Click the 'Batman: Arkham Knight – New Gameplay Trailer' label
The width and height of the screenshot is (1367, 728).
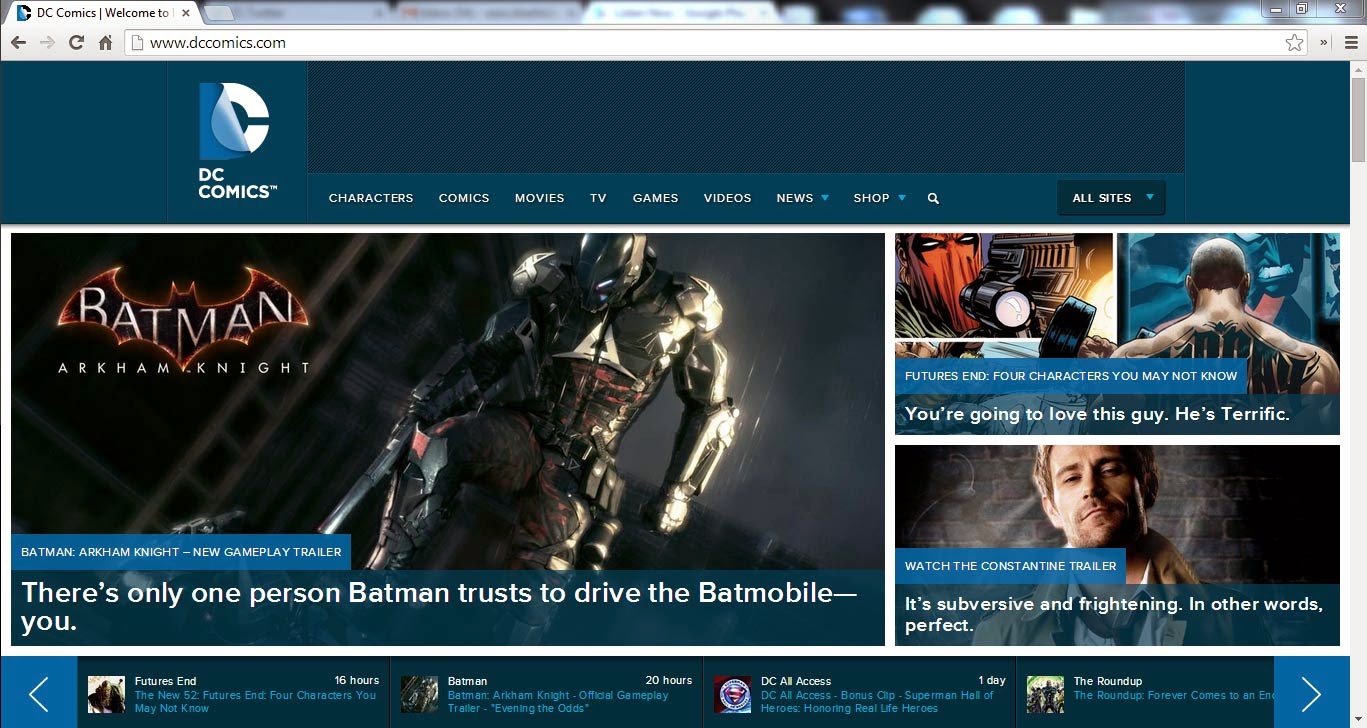point(181,552)
